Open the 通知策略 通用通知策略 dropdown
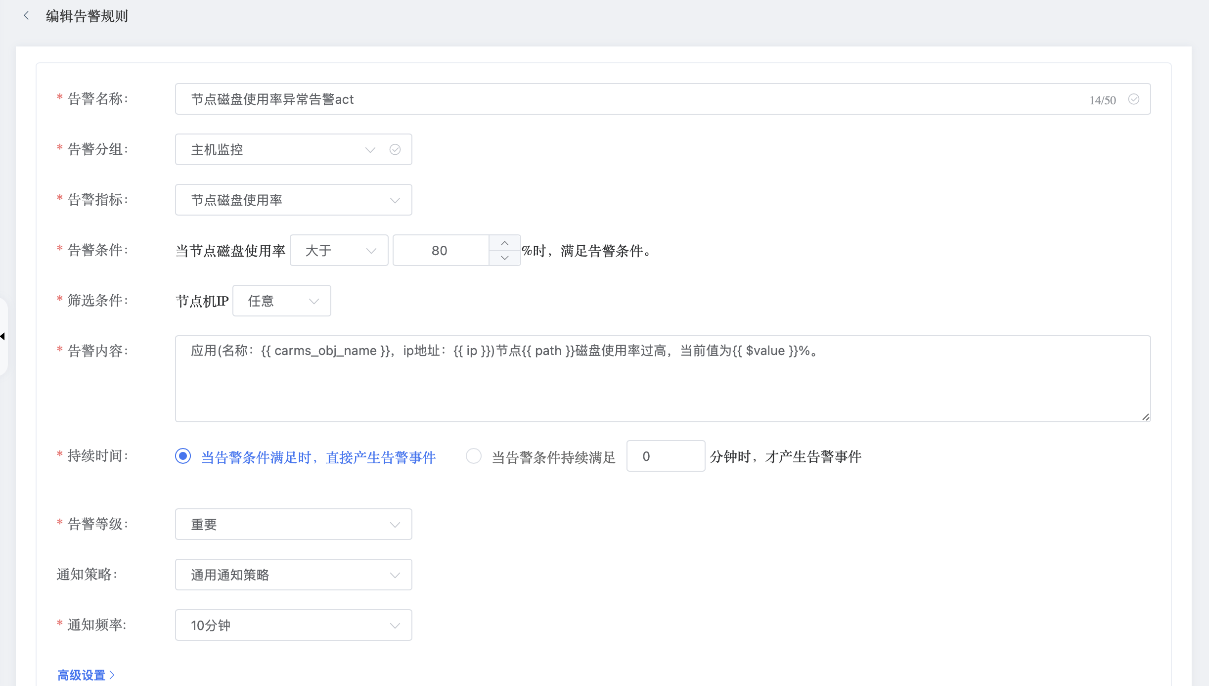Viewport: 1209px width, 686px height. point(292,575)
